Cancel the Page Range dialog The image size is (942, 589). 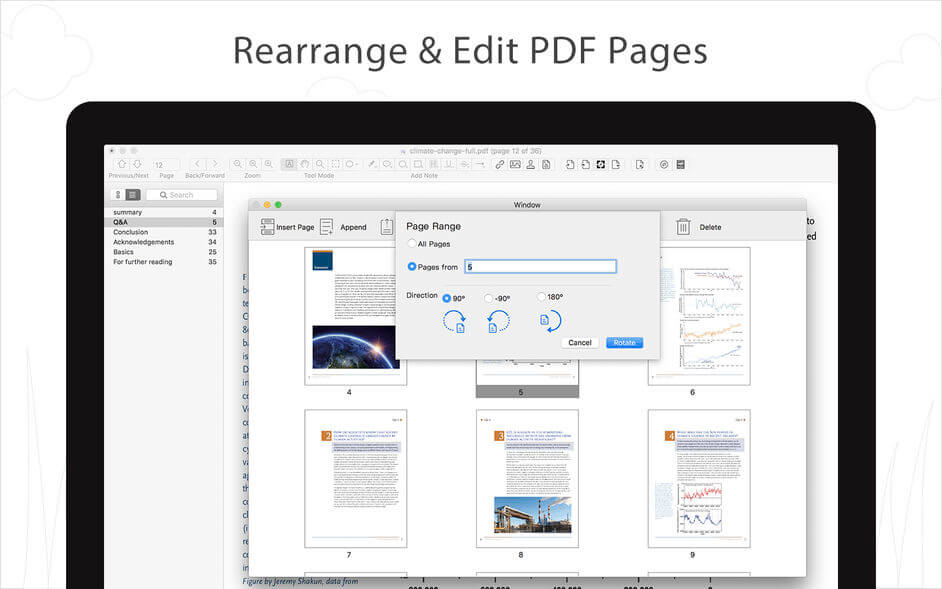[579, 342]
